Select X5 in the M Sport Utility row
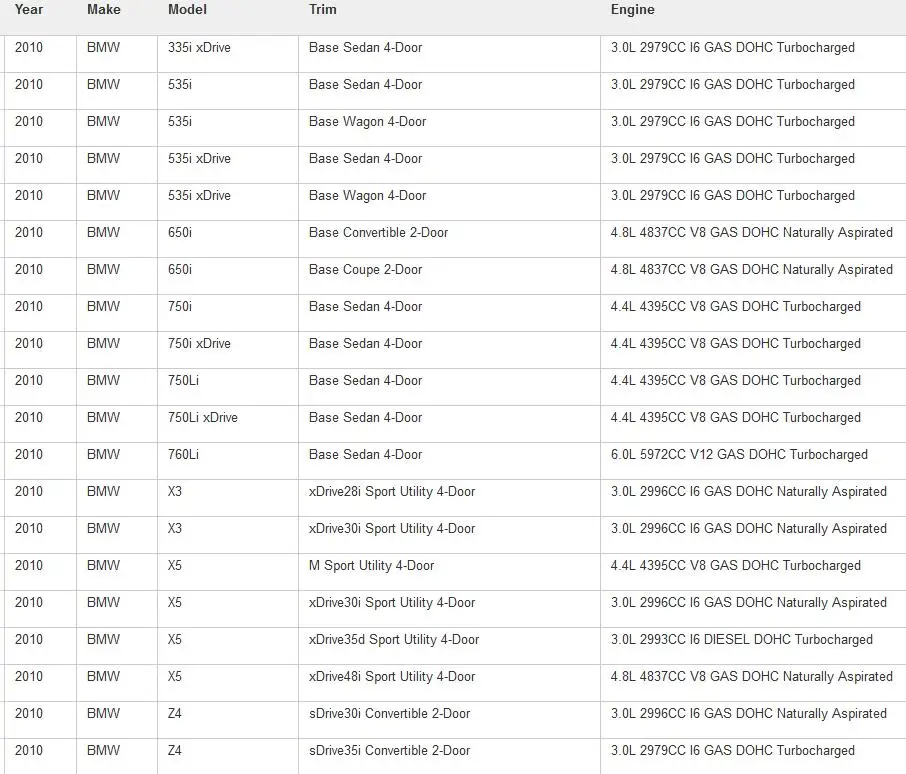 click(x=174, y=565)
